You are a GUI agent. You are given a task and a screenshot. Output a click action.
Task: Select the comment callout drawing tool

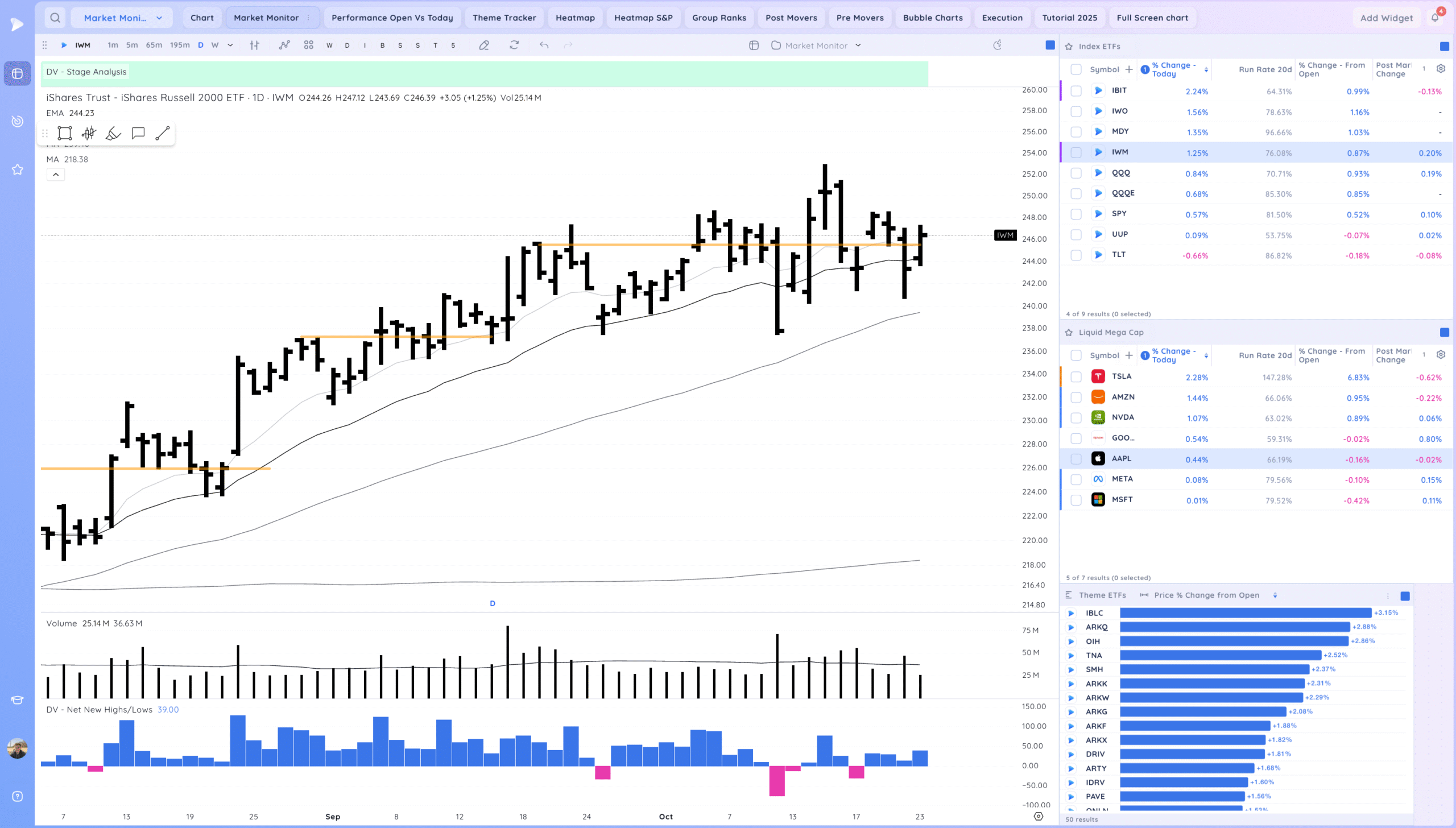[x=138, y=134]
